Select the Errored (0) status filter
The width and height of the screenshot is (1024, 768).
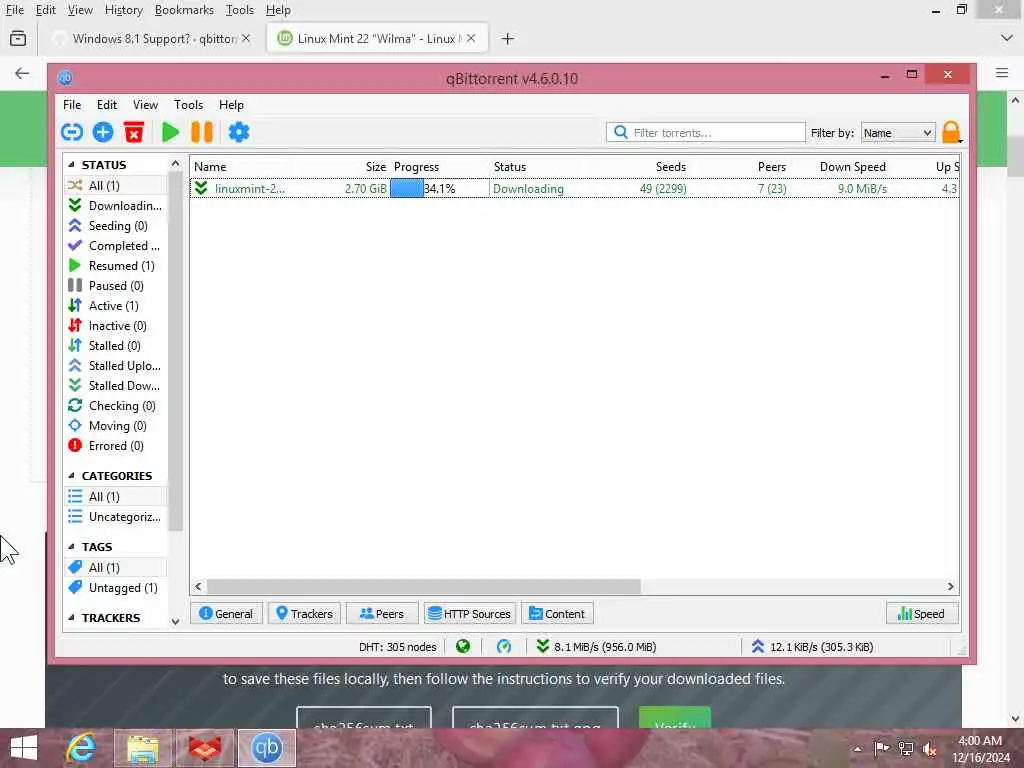(116, 446)
